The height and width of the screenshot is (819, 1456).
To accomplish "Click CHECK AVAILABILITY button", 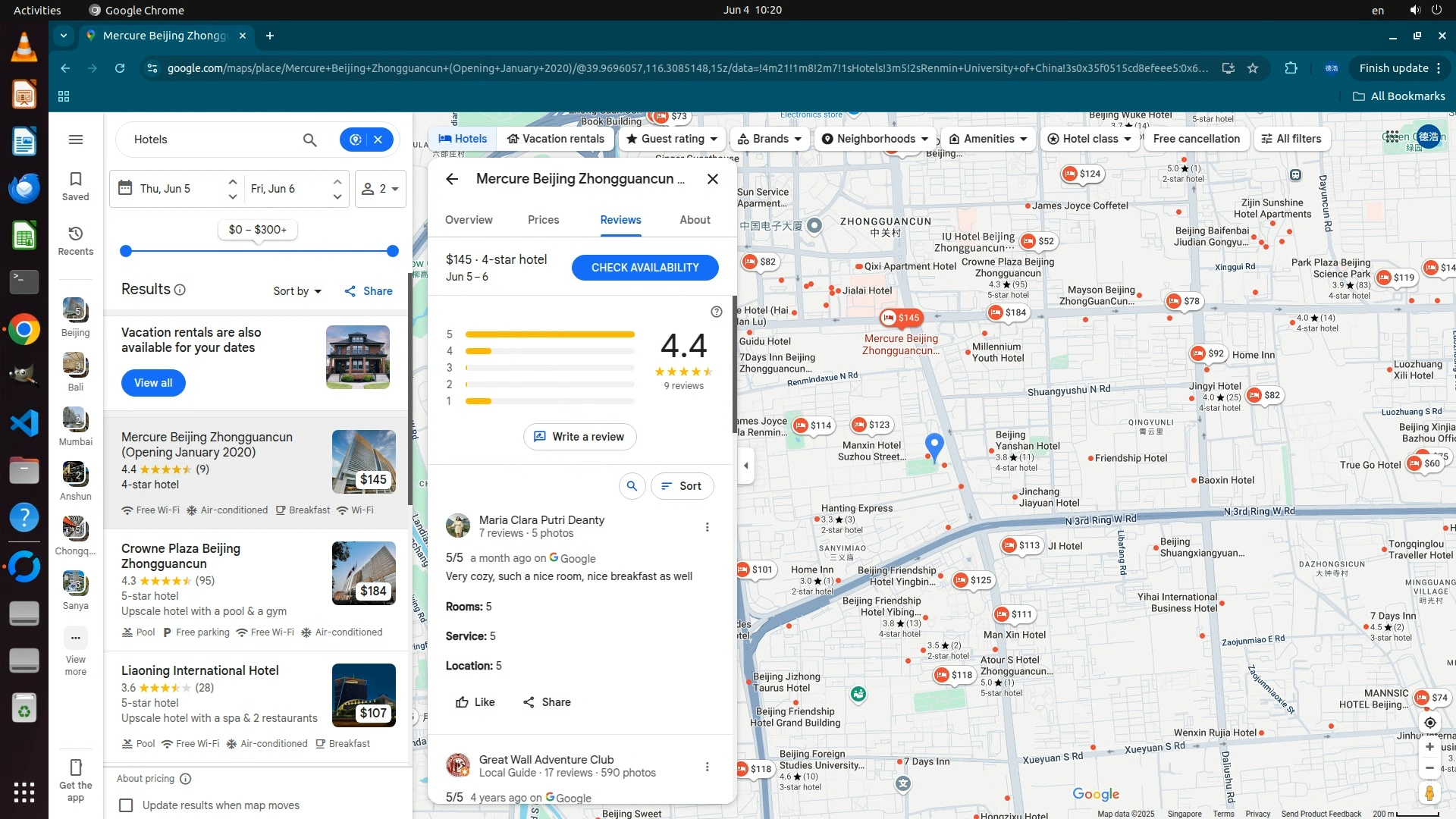I will [645, 268].
